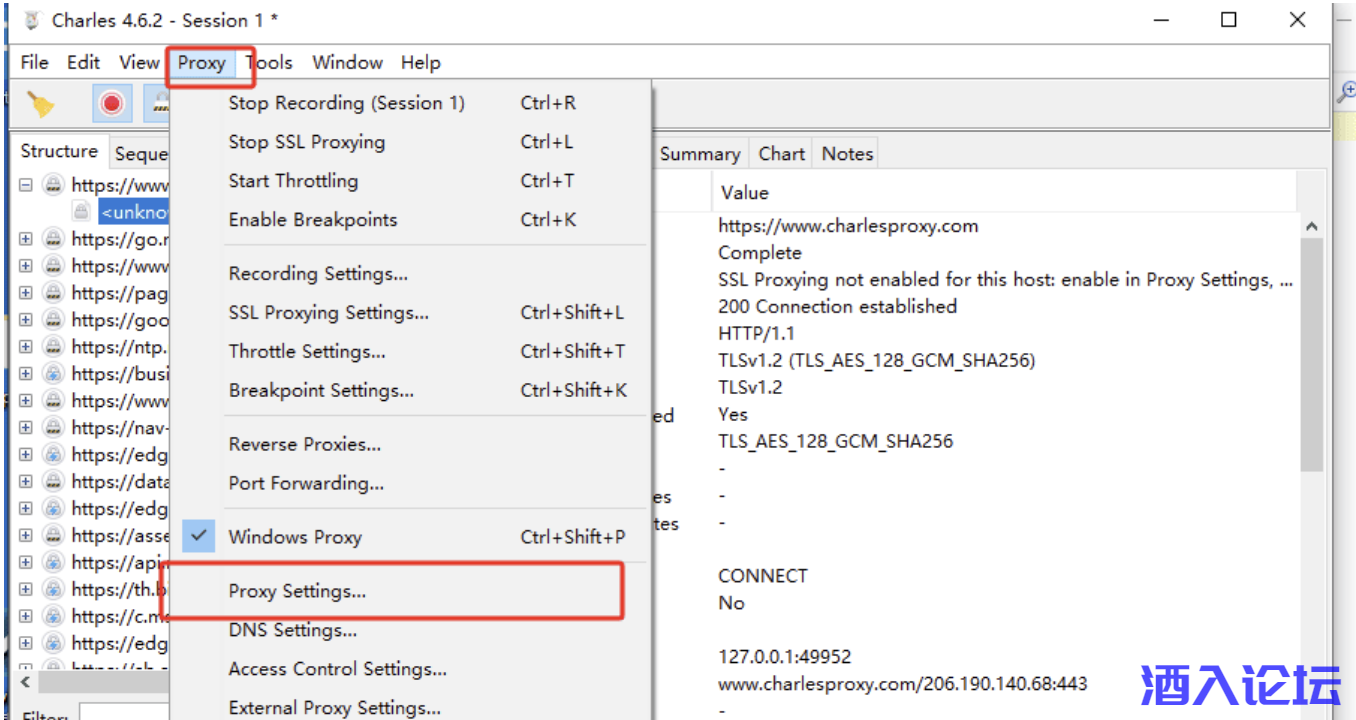Select the Structure tab
The image size is (1356, 720).
(59, 152)
